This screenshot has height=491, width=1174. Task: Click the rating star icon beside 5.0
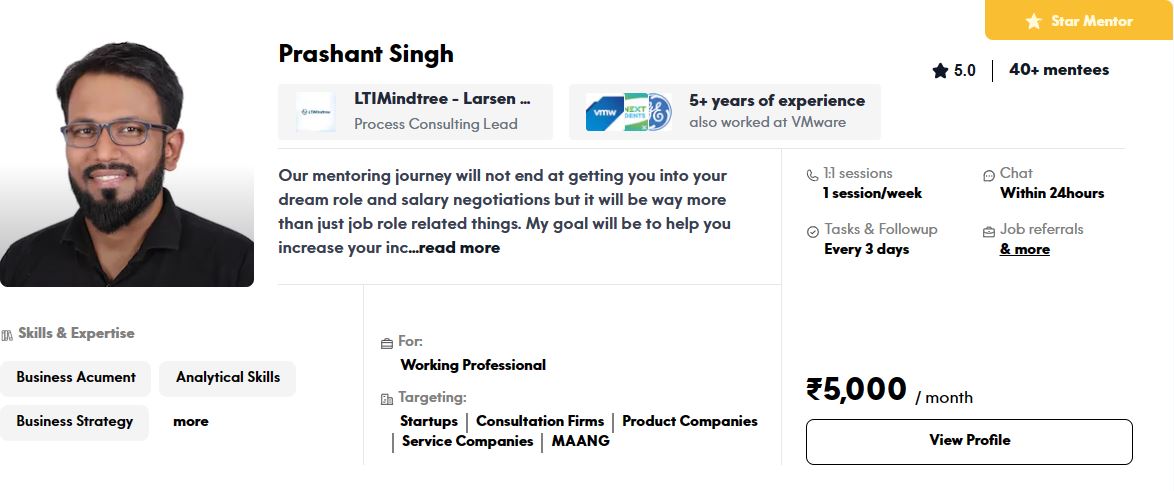(x=940, y=70)
